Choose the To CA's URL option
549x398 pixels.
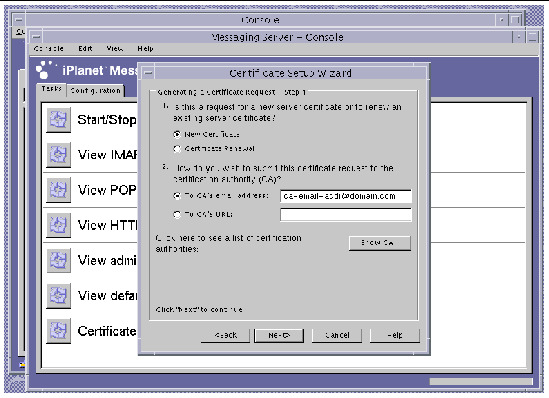[x=177, y=214]
